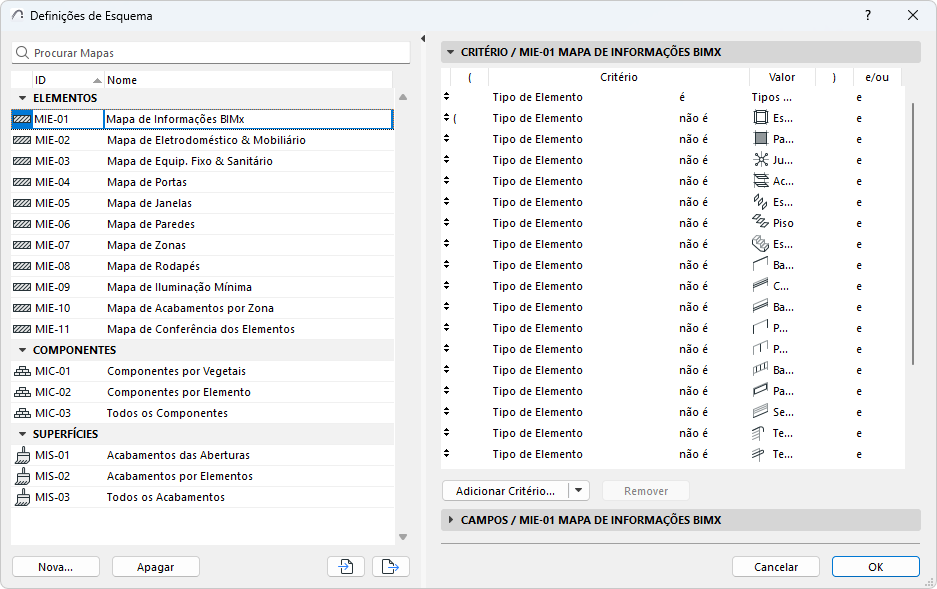Click the Procurar Mapas search field
Image resolution: width=937 pixels, height=589 pixels.
[x=211, y=53]
